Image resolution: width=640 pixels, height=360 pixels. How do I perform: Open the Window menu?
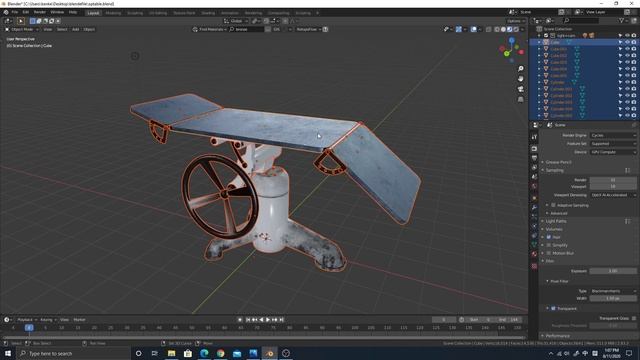coord(57,12)
